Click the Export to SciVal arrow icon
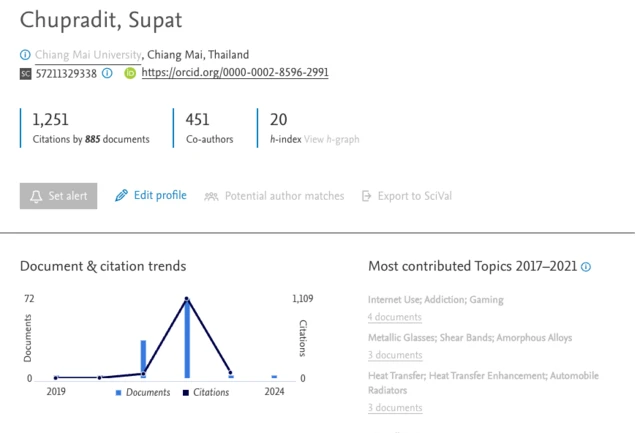Image resolution: width=640 pixels, height=433 pixels. pos(367,196)
